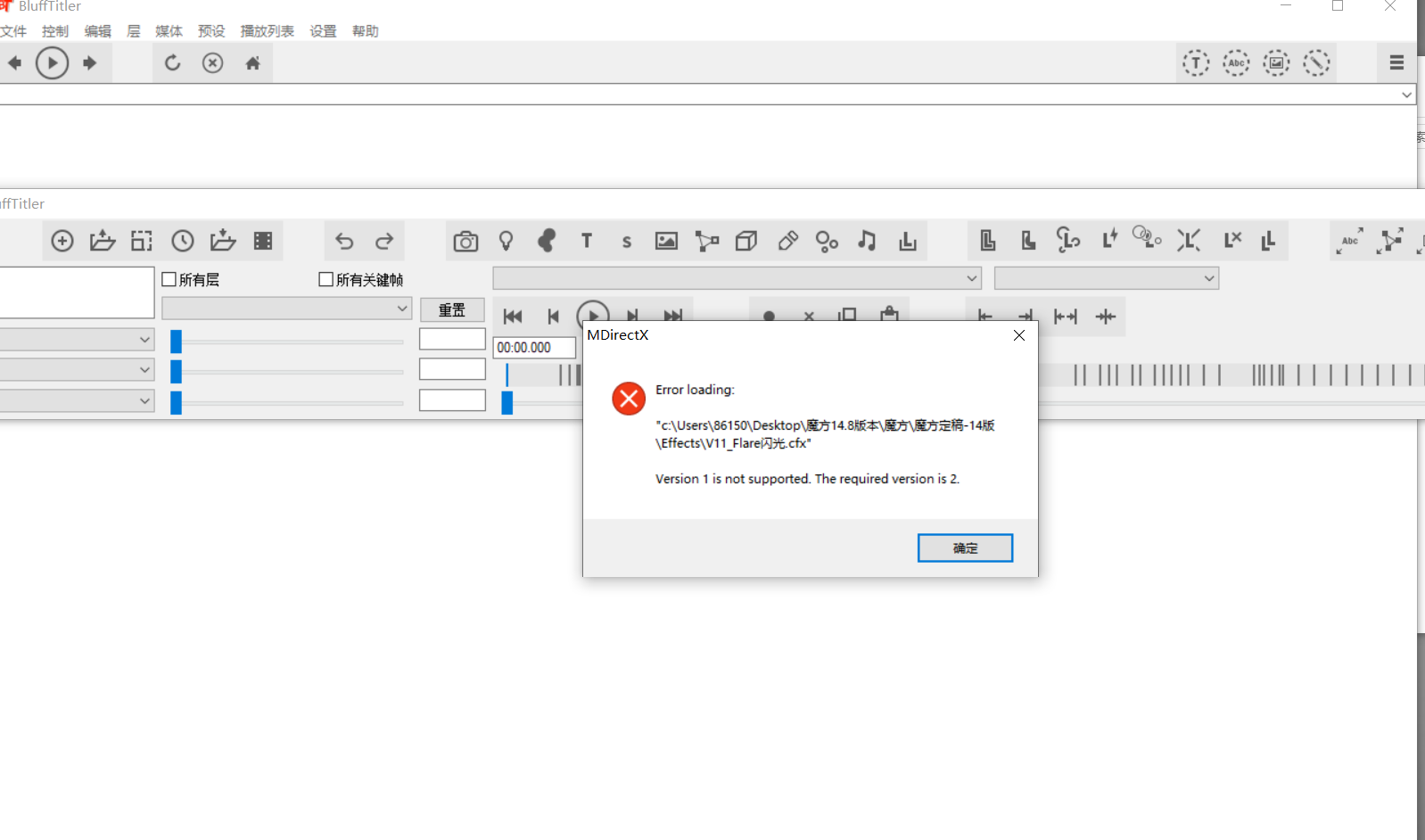Click the first blue property slider handle
This screenshot has width=1425, height=840.
click(176, 342)
